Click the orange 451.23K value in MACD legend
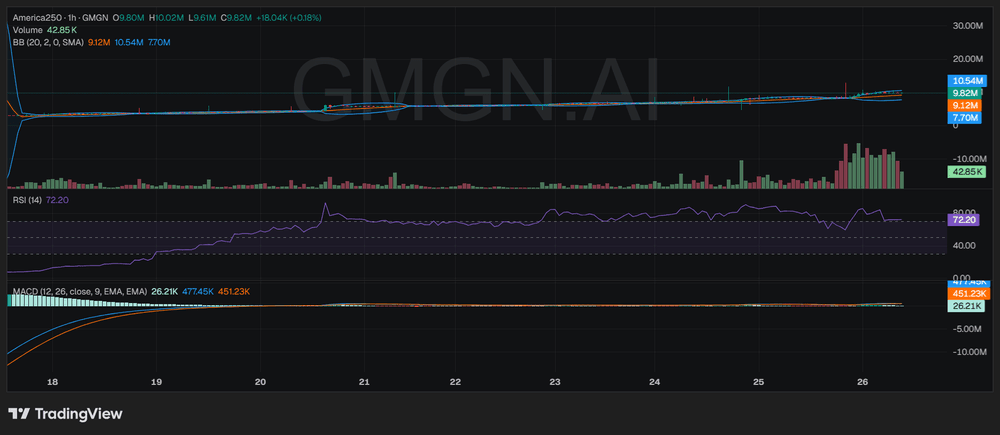The width and height of the screenshot is (1000, 435). click(234, 291)
